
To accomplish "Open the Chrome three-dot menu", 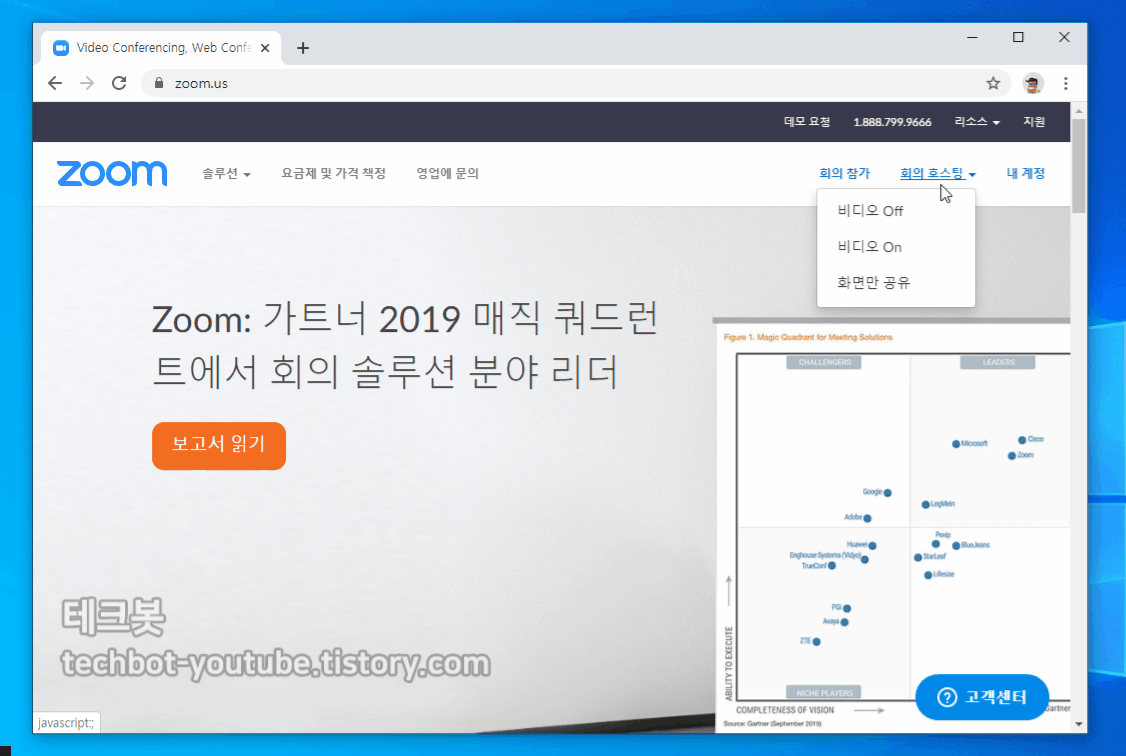I will [1066, 83].
